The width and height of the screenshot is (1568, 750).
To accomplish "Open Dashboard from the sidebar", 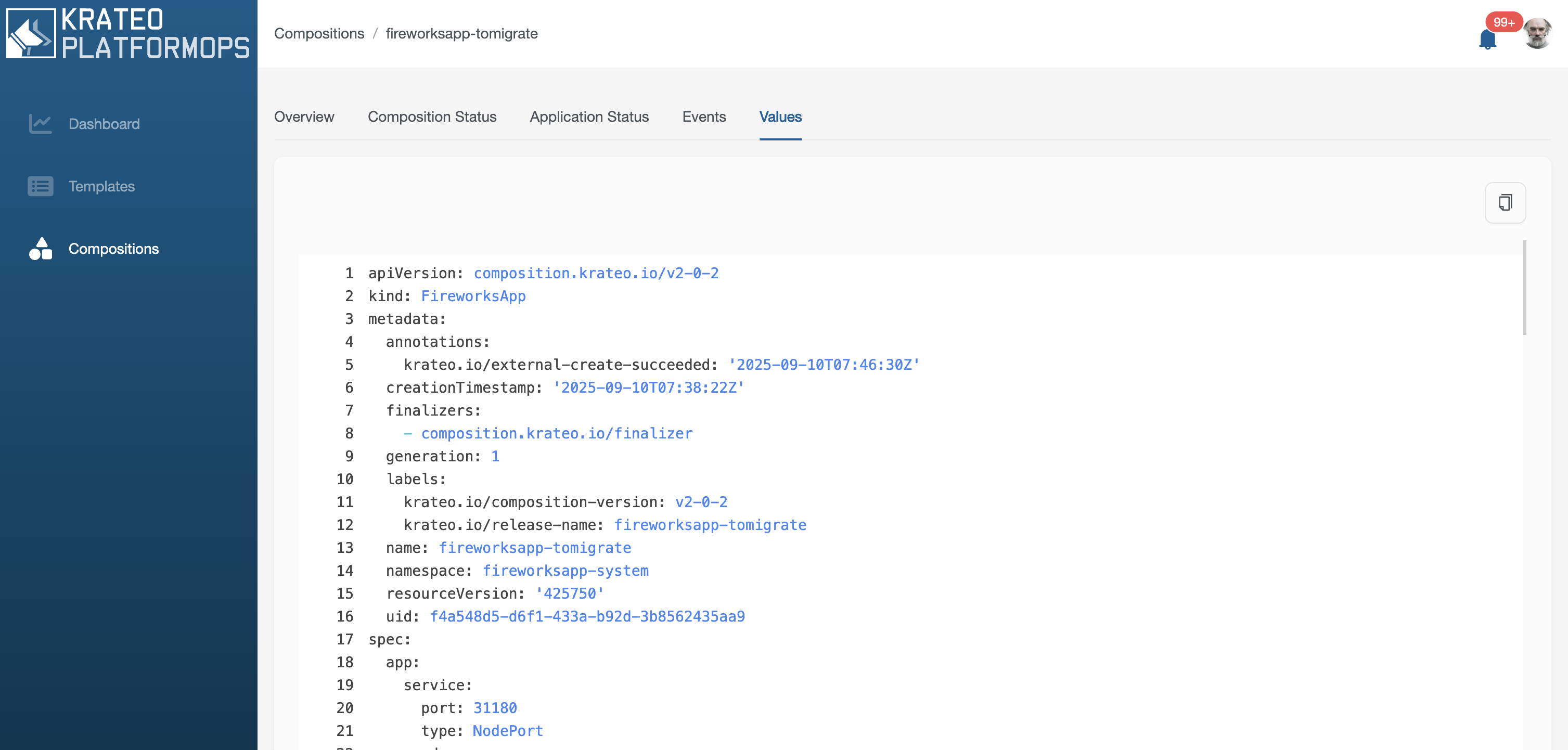I will click(104, 124).
